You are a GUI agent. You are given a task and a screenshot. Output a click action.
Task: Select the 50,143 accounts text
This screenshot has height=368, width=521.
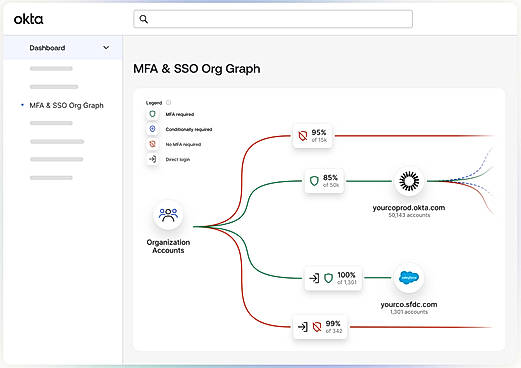409,215
